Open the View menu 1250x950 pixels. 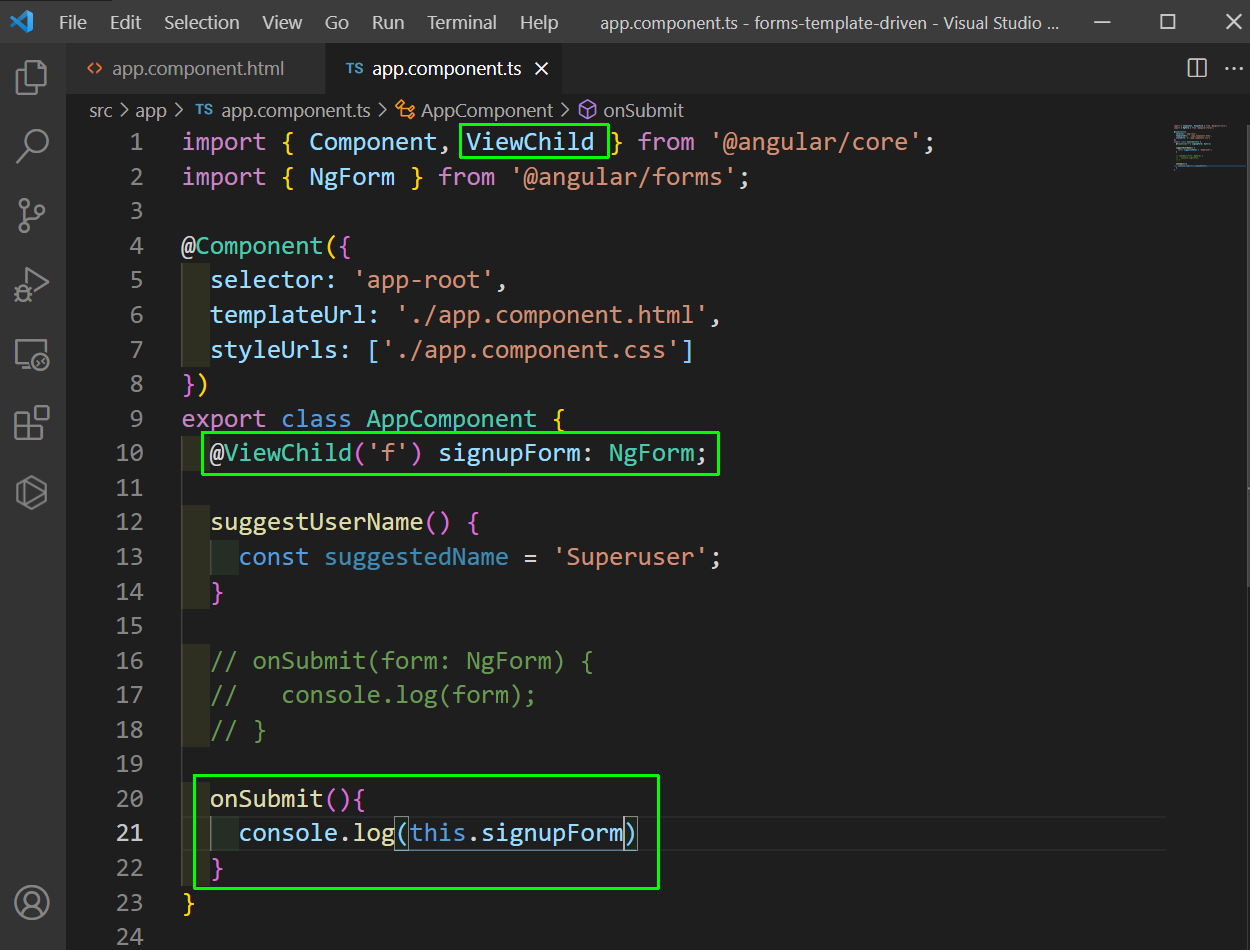(282, 22)
